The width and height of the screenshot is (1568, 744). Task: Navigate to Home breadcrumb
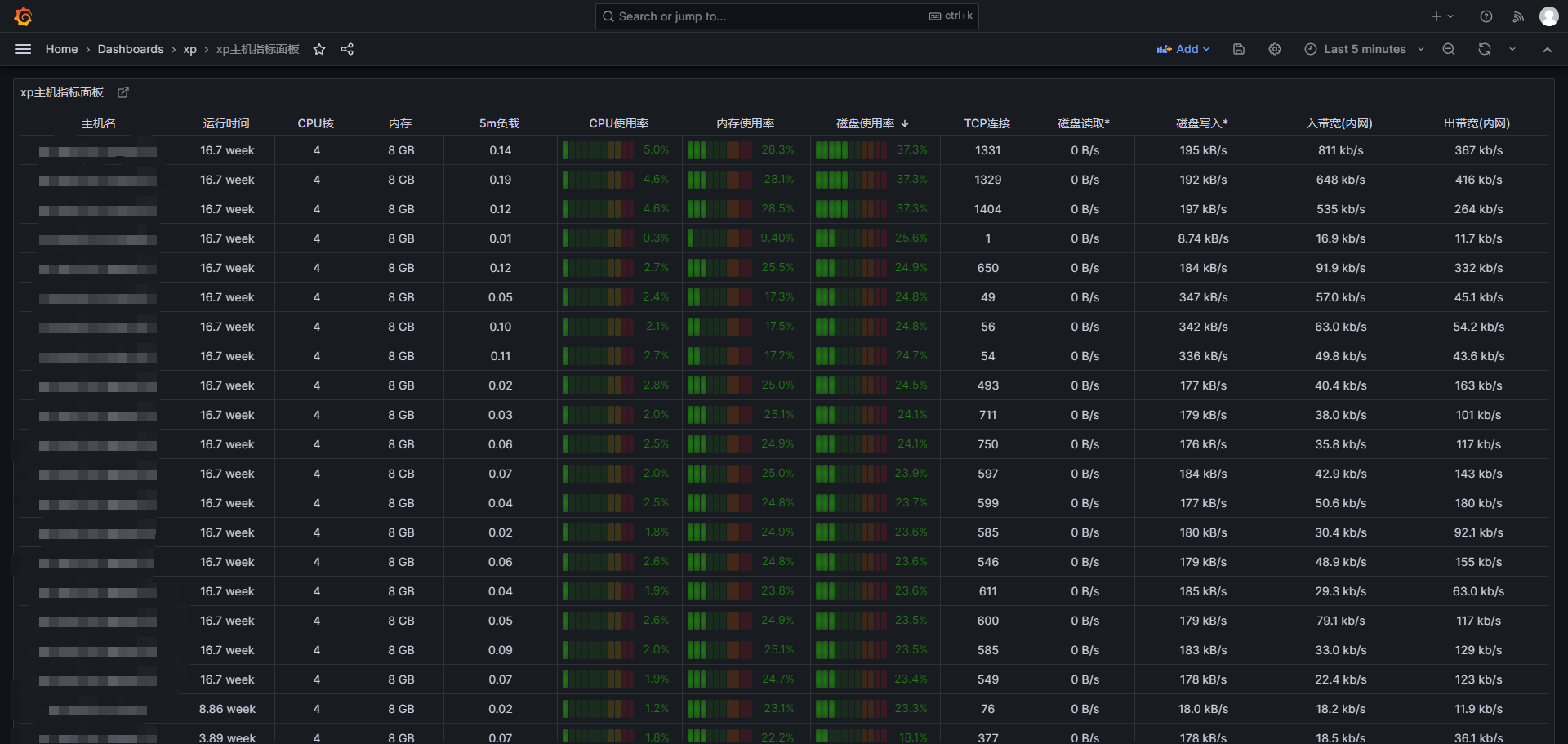[61, 49]
